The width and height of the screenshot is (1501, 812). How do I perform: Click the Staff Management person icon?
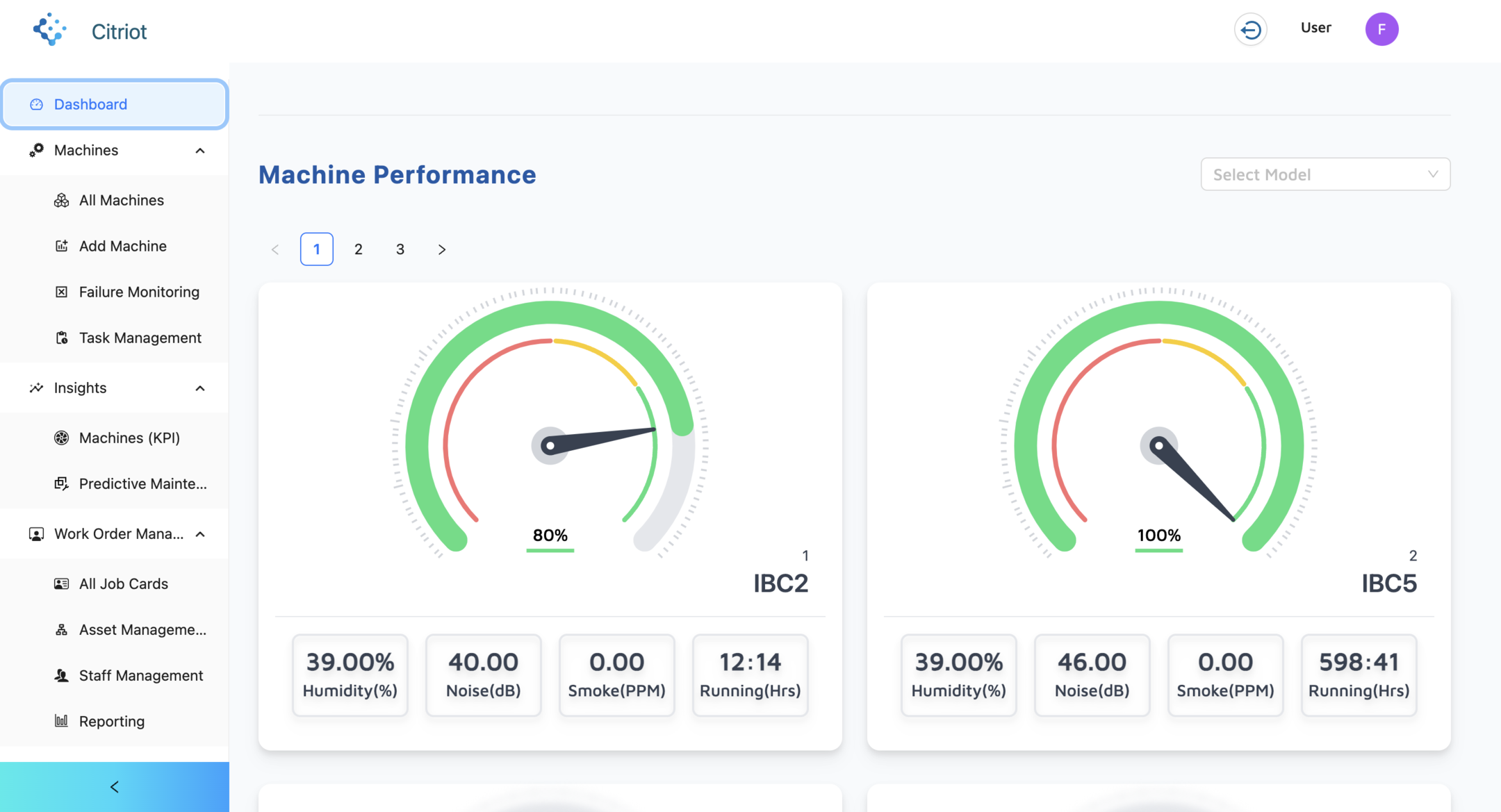click(61, 675)
